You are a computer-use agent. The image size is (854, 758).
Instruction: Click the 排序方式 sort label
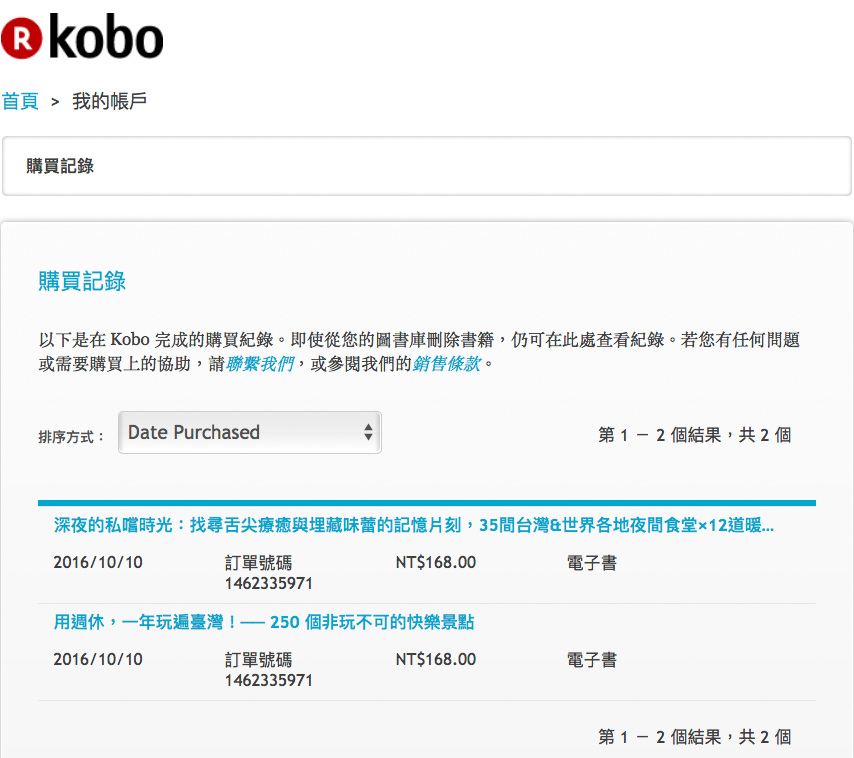[x=71, y=437]
